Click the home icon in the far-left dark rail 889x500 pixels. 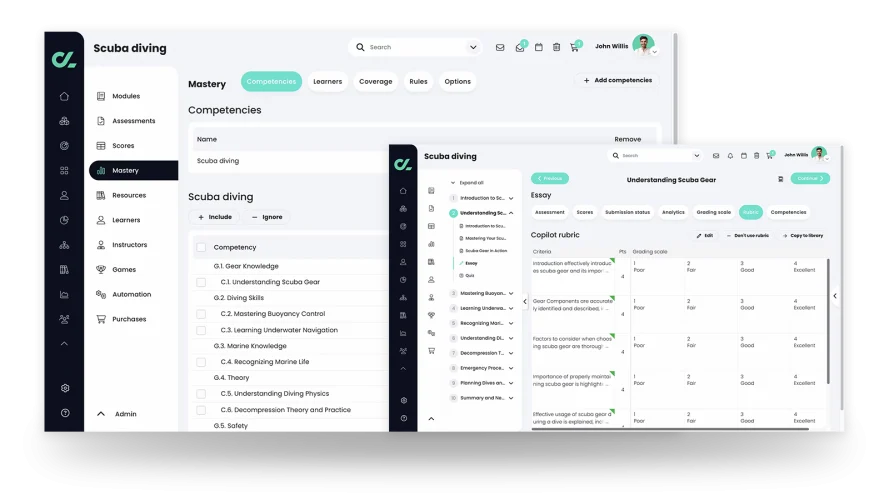(64, 96)
